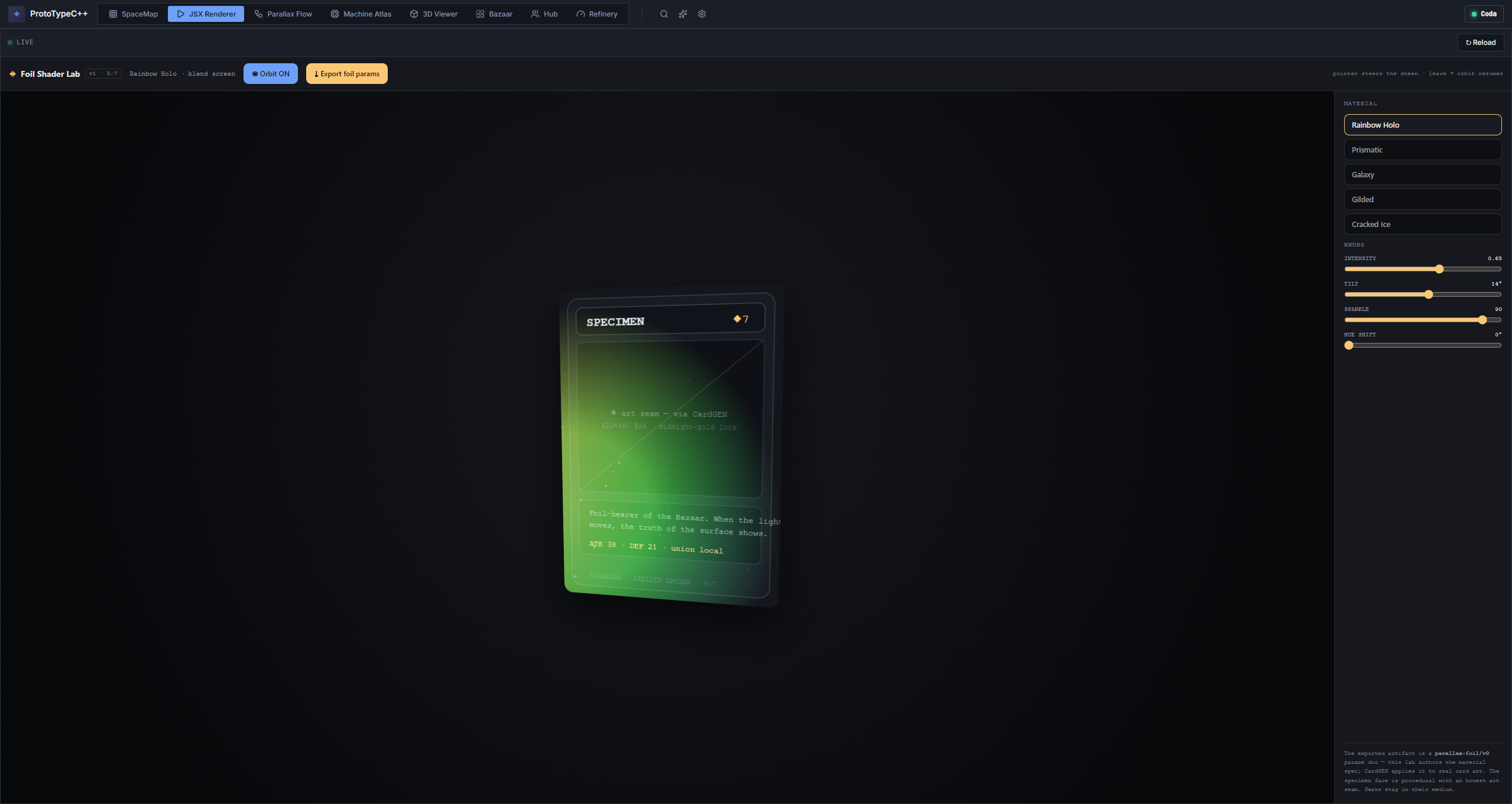This screenshot has width=1512, height=804.
Task: Select the Prismatic material option
Action: pos(1422,150)
